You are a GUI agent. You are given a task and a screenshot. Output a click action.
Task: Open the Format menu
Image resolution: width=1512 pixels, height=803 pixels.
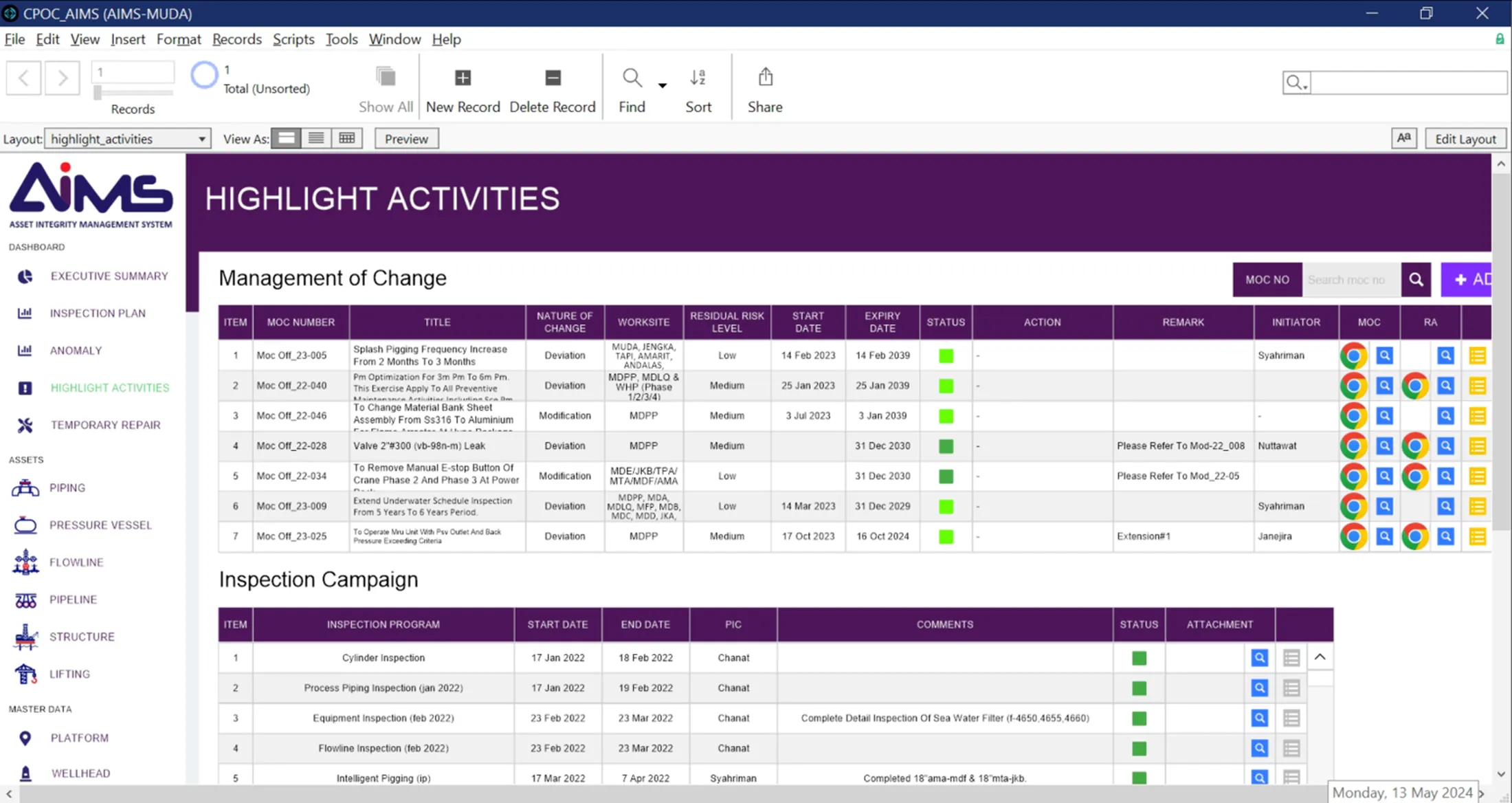coord(179,39)
